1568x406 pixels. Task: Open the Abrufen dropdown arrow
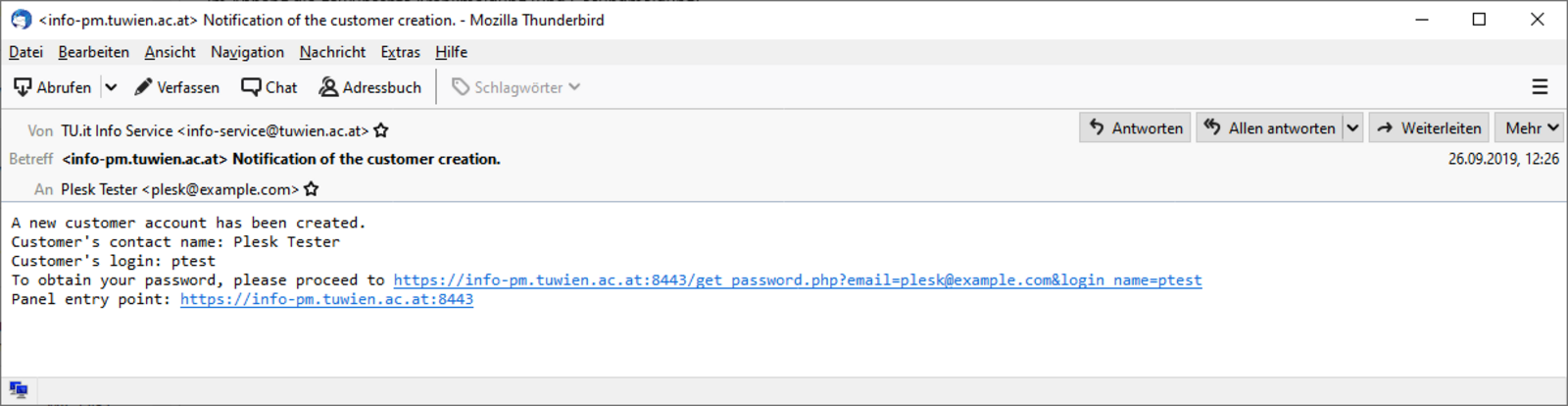coord(111,87)
